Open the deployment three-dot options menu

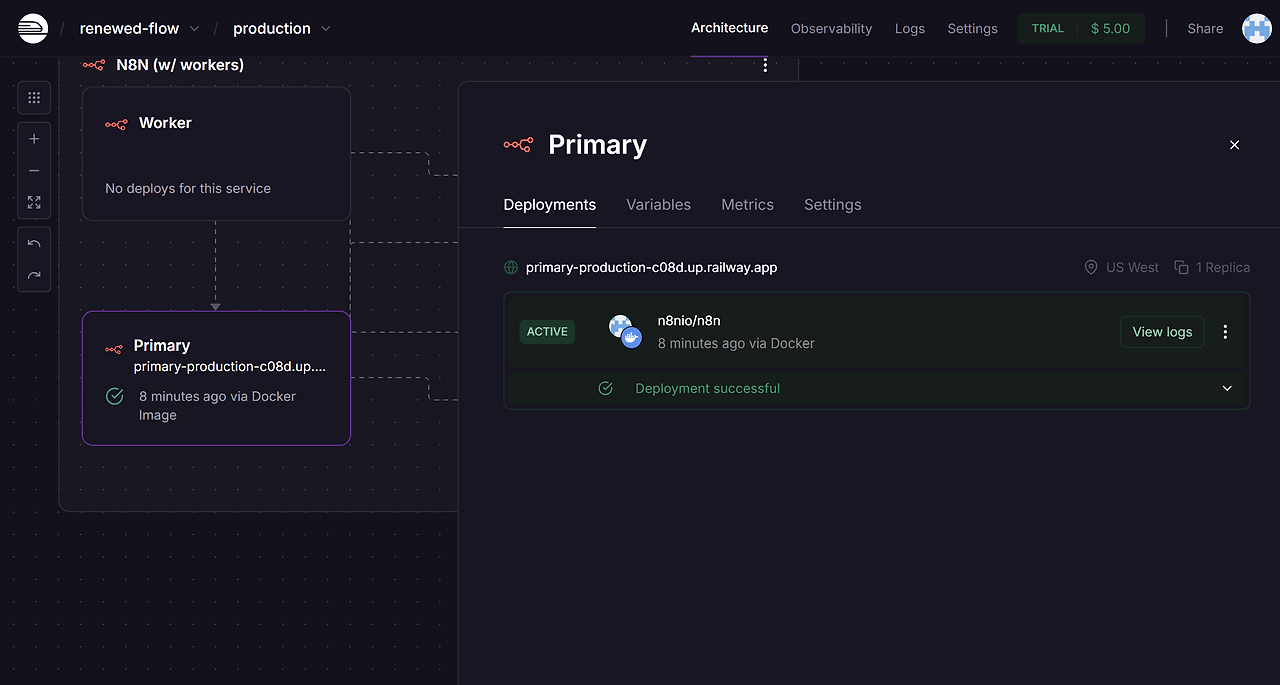(x=1226, y=332)
